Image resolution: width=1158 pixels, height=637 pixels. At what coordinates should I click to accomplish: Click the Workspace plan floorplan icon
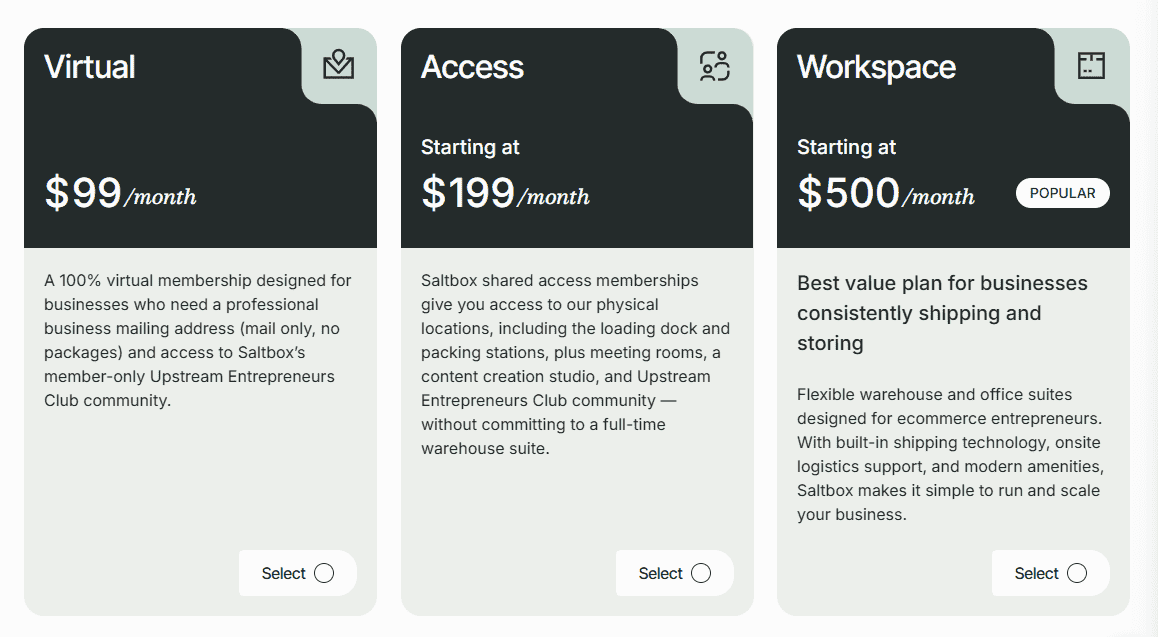[x=1091, y=66]
